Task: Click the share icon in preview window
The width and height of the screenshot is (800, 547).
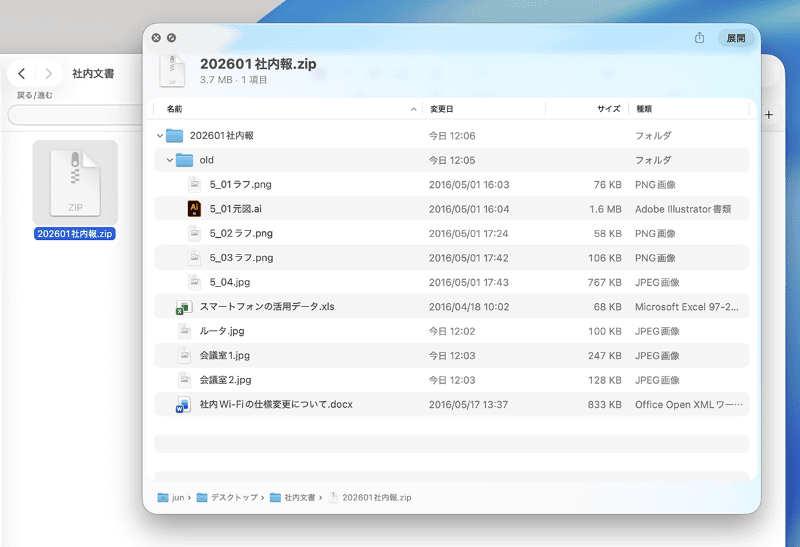Action: (699, 38)
